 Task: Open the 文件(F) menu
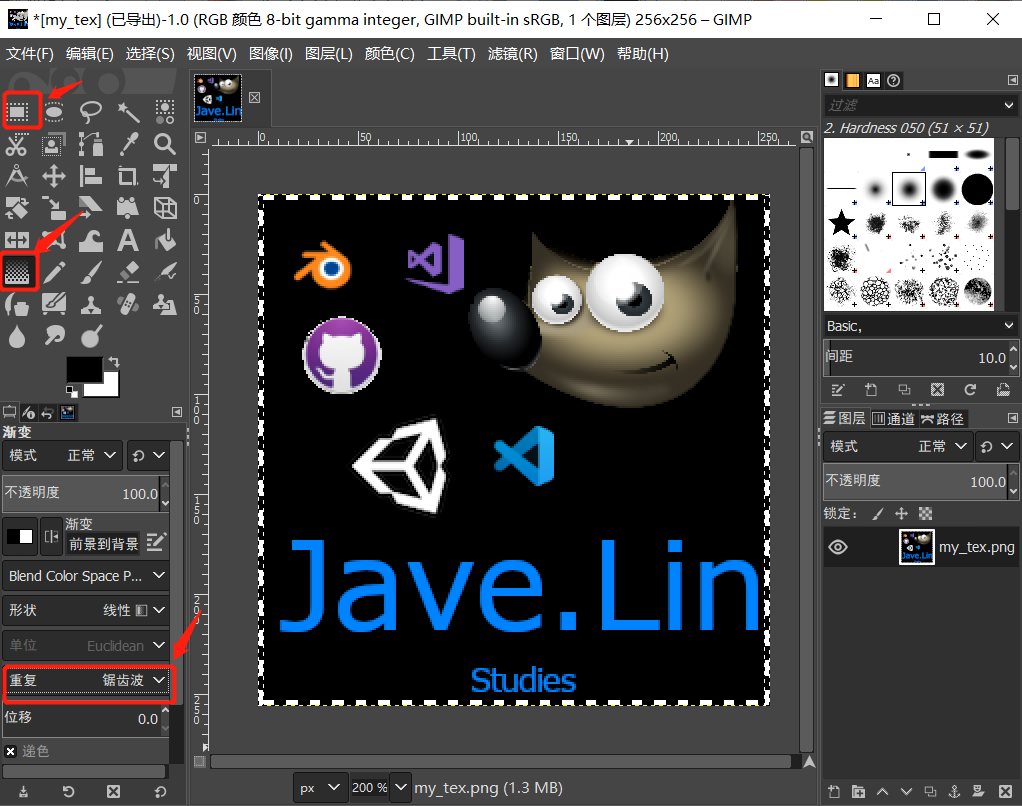(x=30, y=54)
